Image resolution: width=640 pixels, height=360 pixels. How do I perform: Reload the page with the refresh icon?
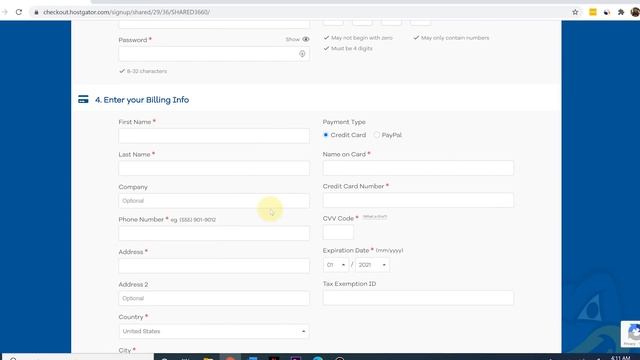[19, 12]
